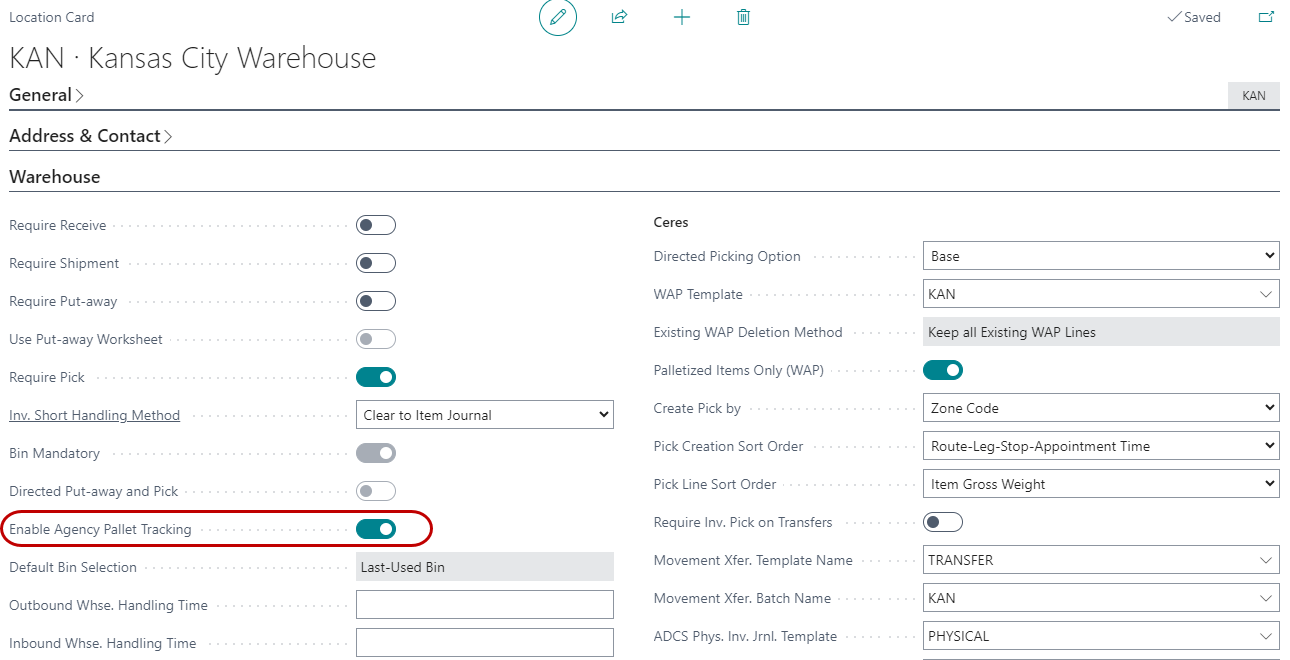Click the pencil edit icon

coord(558,17)
